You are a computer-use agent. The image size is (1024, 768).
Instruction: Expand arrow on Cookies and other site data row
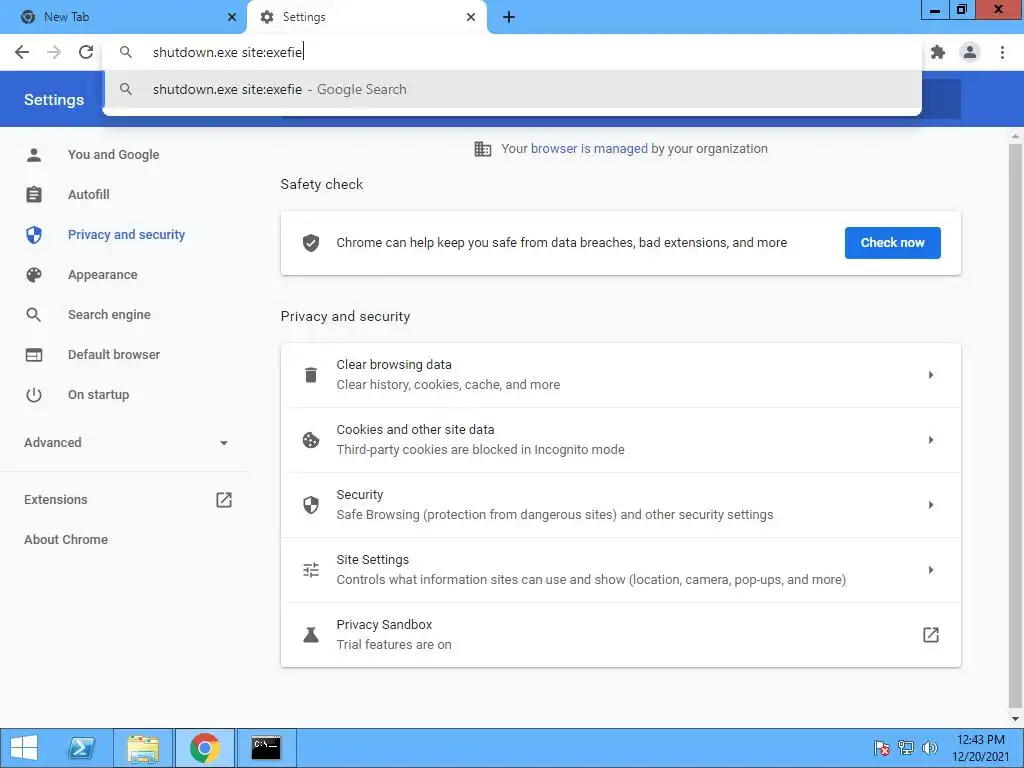tap(931, 440)
